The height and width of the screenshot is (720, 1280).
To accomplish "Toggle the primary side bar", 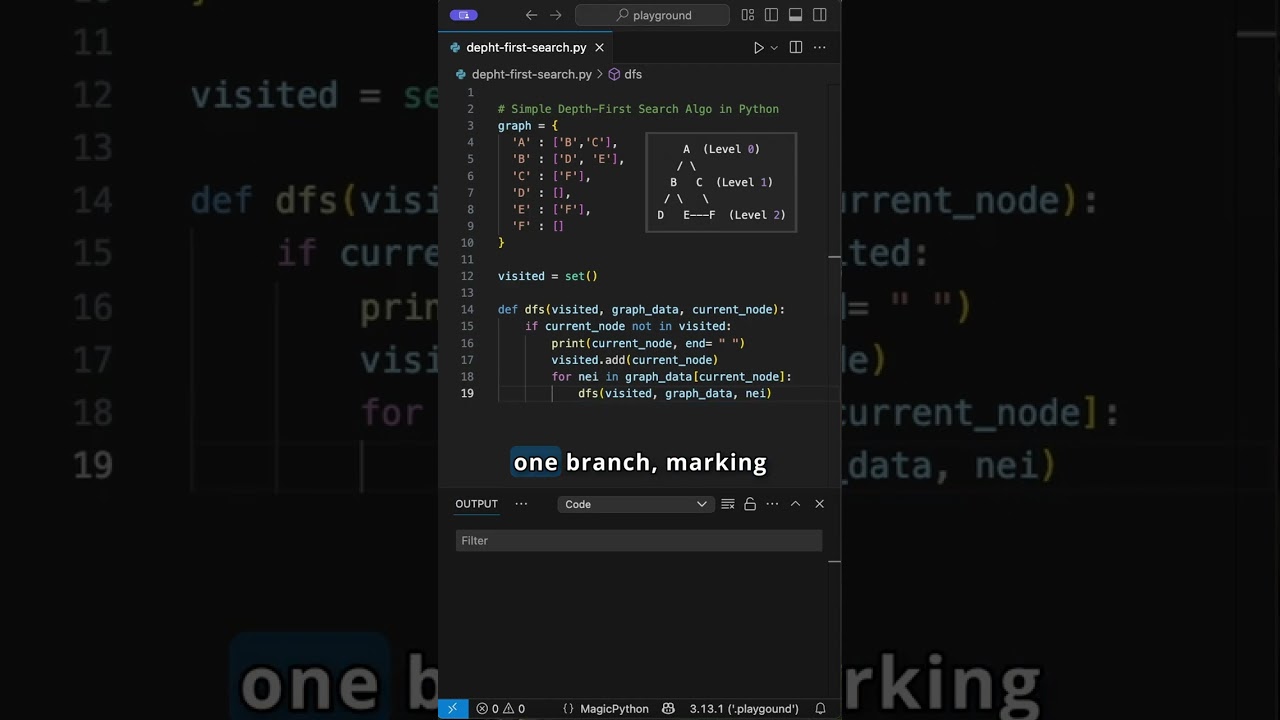I will click(x=771, y=15).
